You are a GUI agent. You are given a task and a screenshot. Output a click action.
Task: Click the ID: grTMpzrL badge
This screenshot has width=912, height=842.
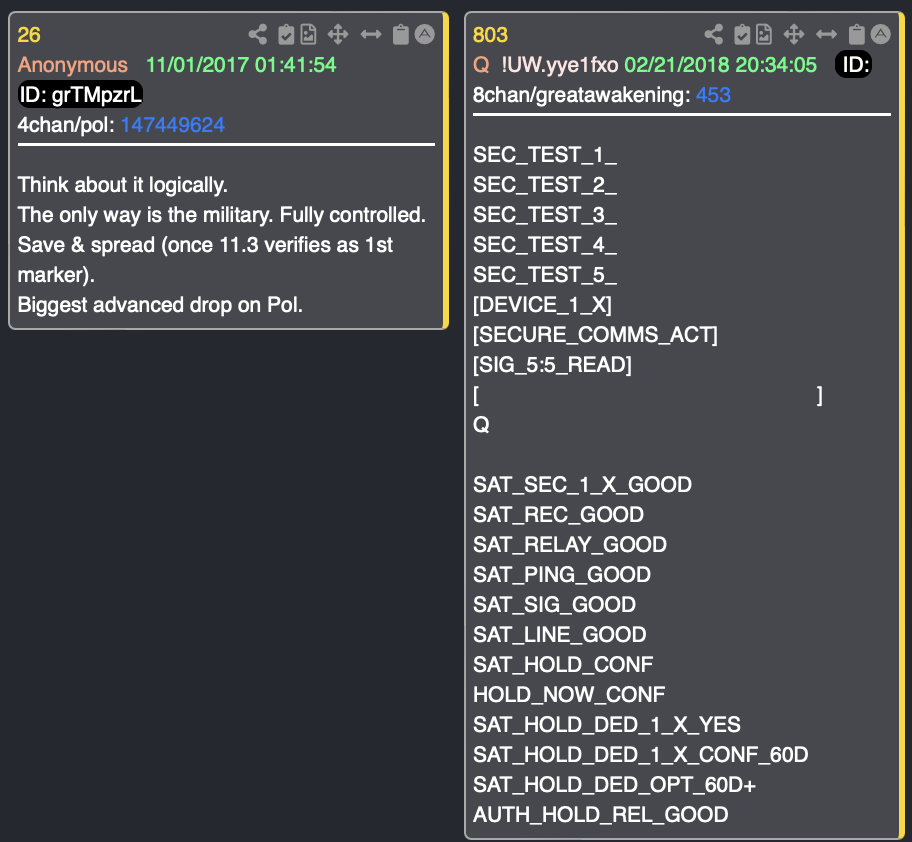tap(80, 94)
